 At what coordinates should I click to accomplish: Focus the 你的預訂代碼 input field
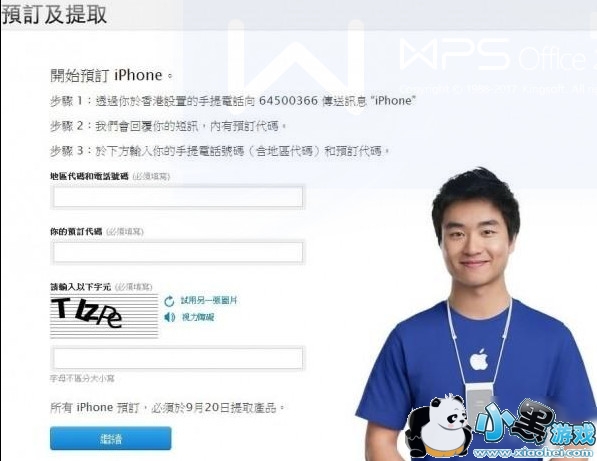(x=178, y=252)
